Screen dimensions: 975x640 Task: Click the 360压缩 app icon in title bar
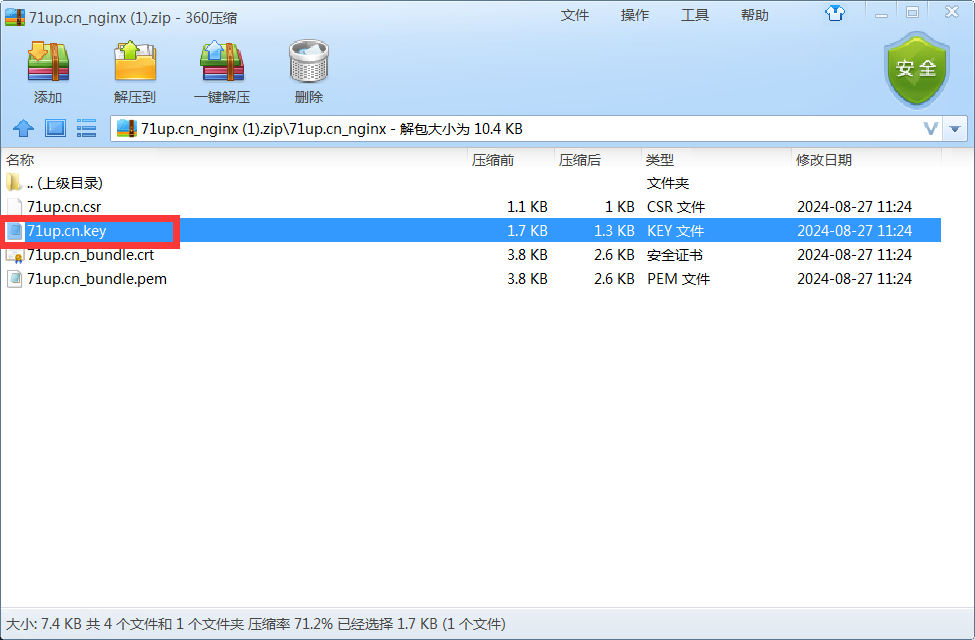point(15,17)
